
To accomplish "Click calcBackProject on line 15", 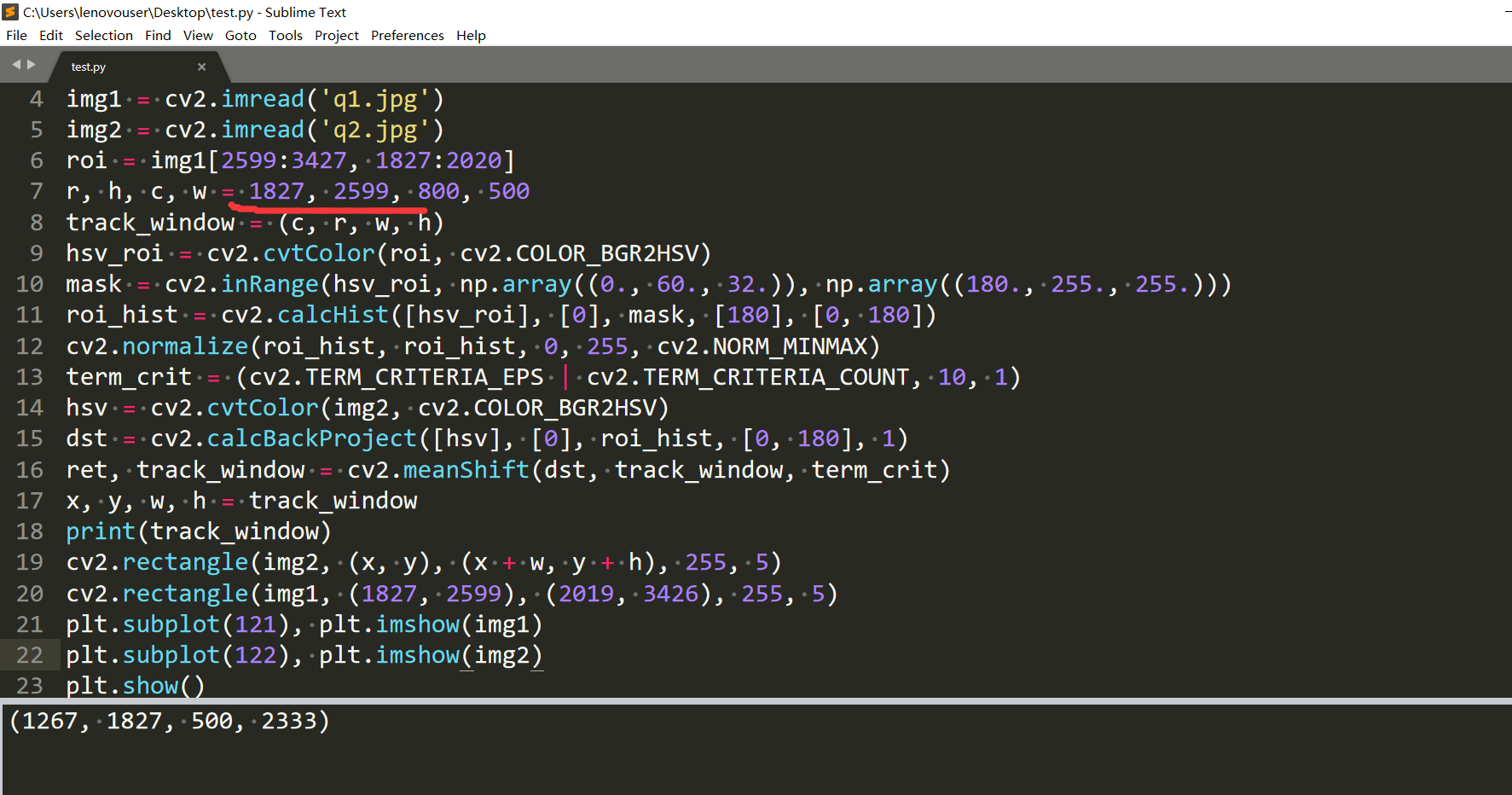I will click(x=312, y=438).
